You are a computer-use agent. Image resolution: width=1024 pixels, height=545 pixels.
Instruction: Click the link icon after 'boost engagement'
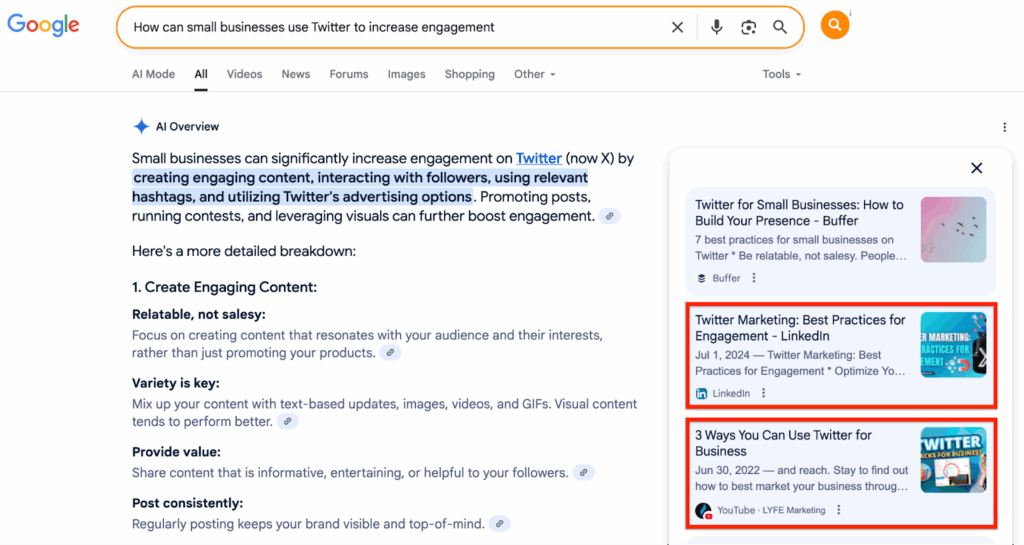(609, 216)
